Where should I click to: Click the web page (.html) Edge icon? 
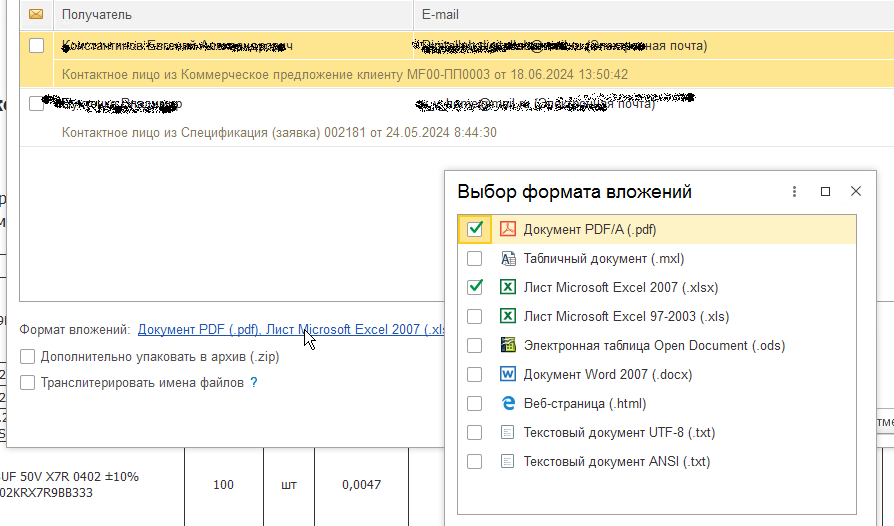(507, 403)
